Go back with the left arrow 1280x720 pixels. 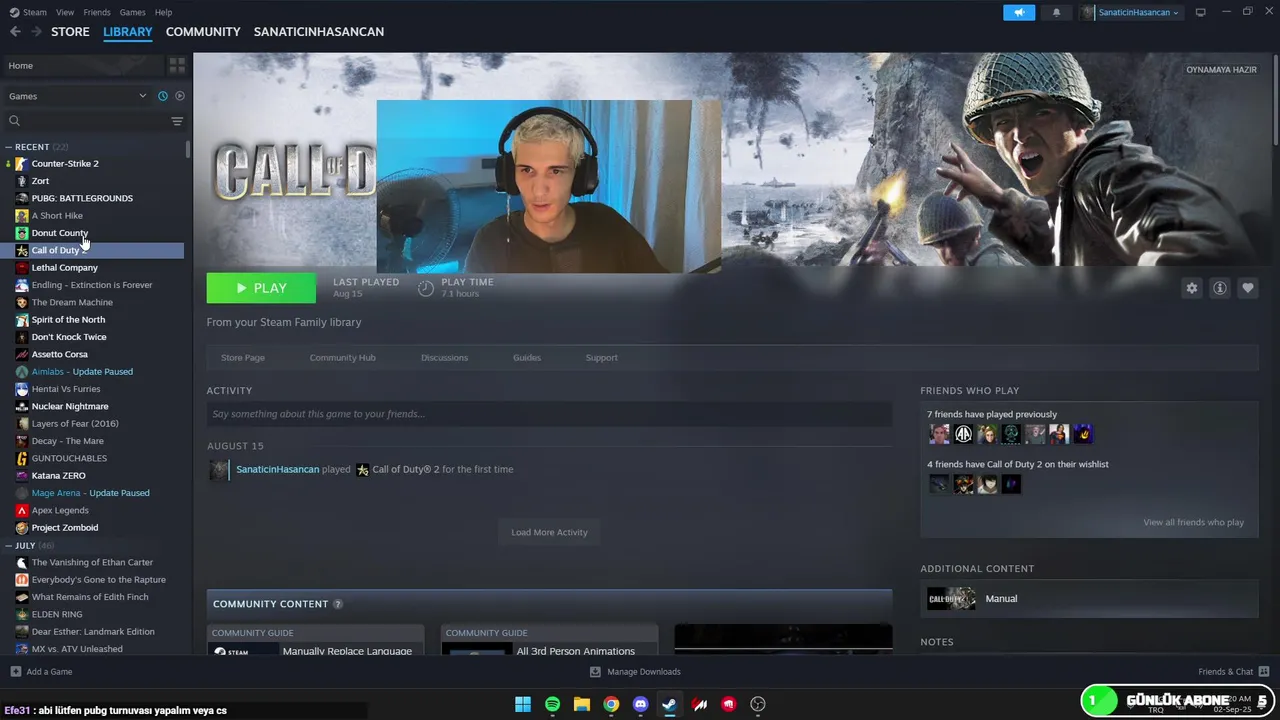(x=15, y=32)
